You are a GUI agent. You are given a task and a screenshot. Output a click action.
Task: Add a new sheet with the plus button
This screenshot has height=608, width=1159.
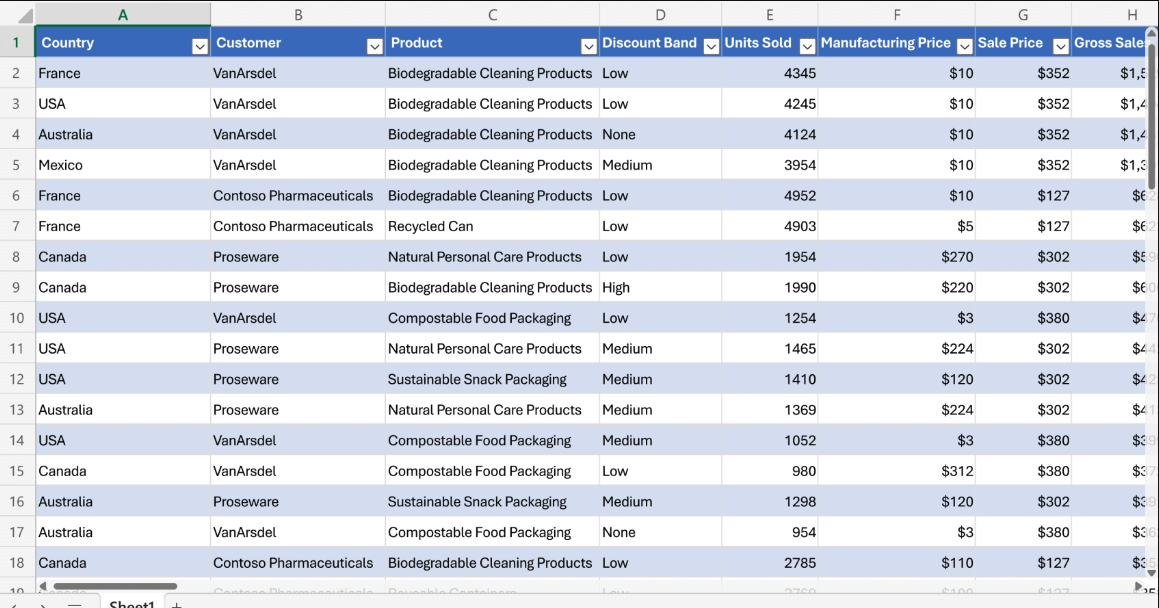(x=177, y=604)
